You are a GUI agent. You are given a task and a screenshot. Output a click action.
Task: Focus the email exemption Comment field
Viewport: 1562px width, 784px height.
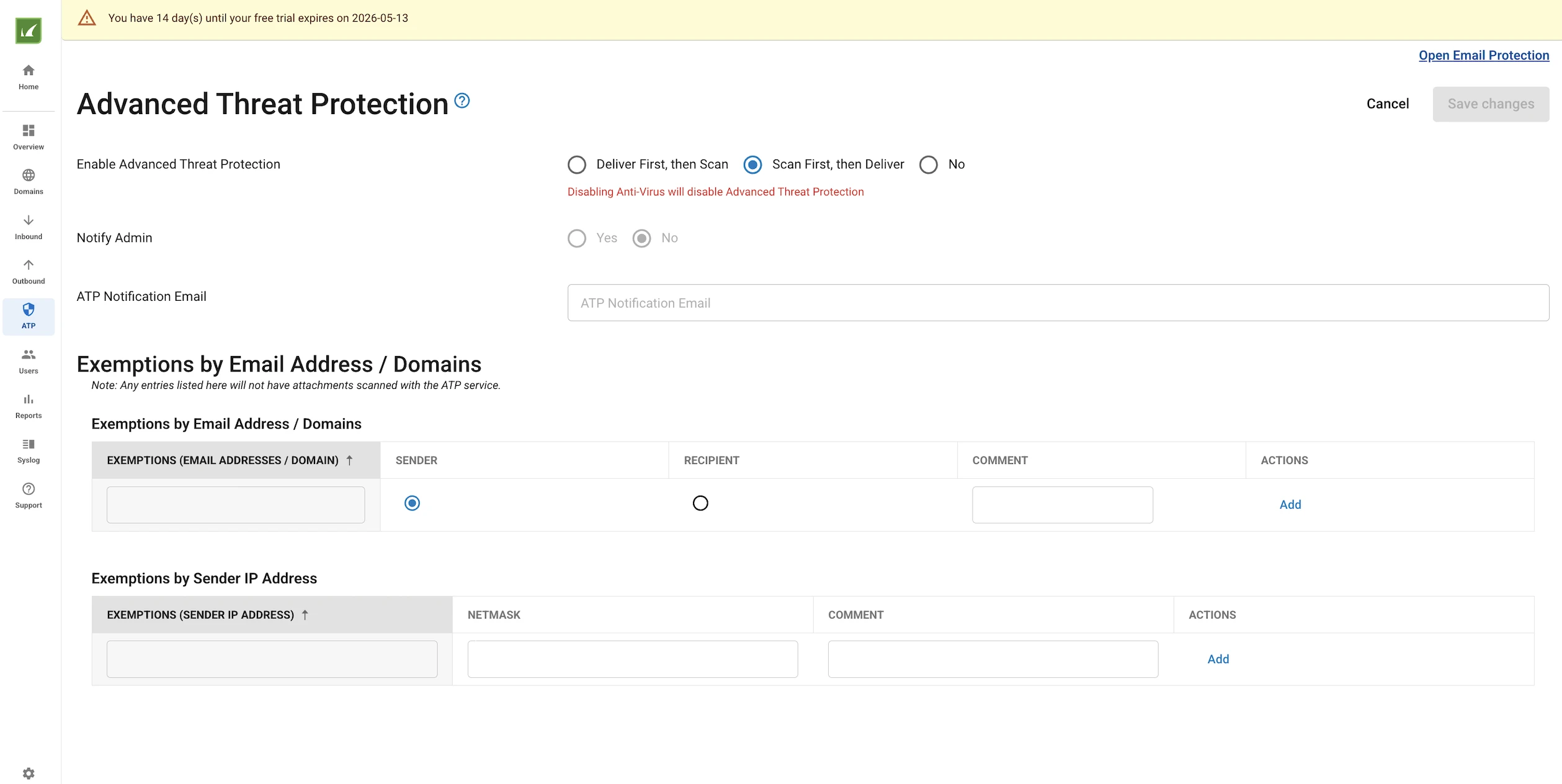coord(1063,505)
